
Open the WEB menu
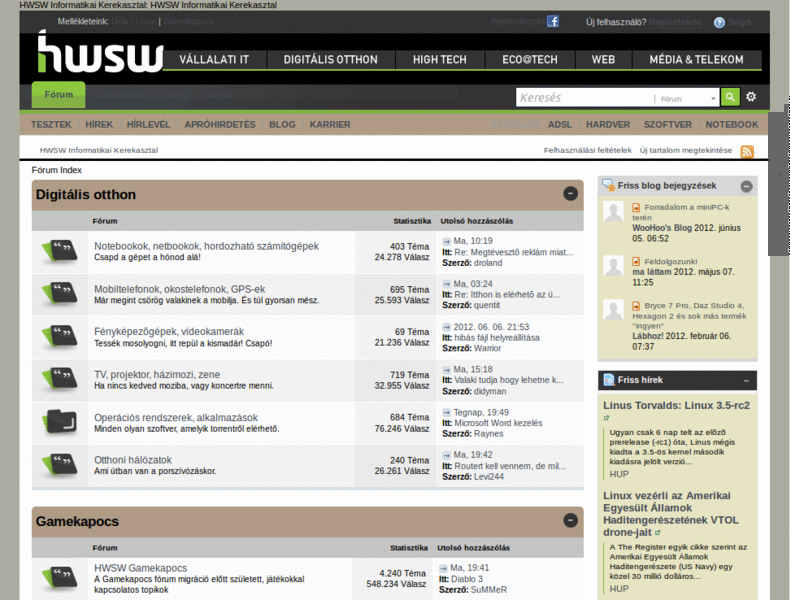[x=604, y=60]
